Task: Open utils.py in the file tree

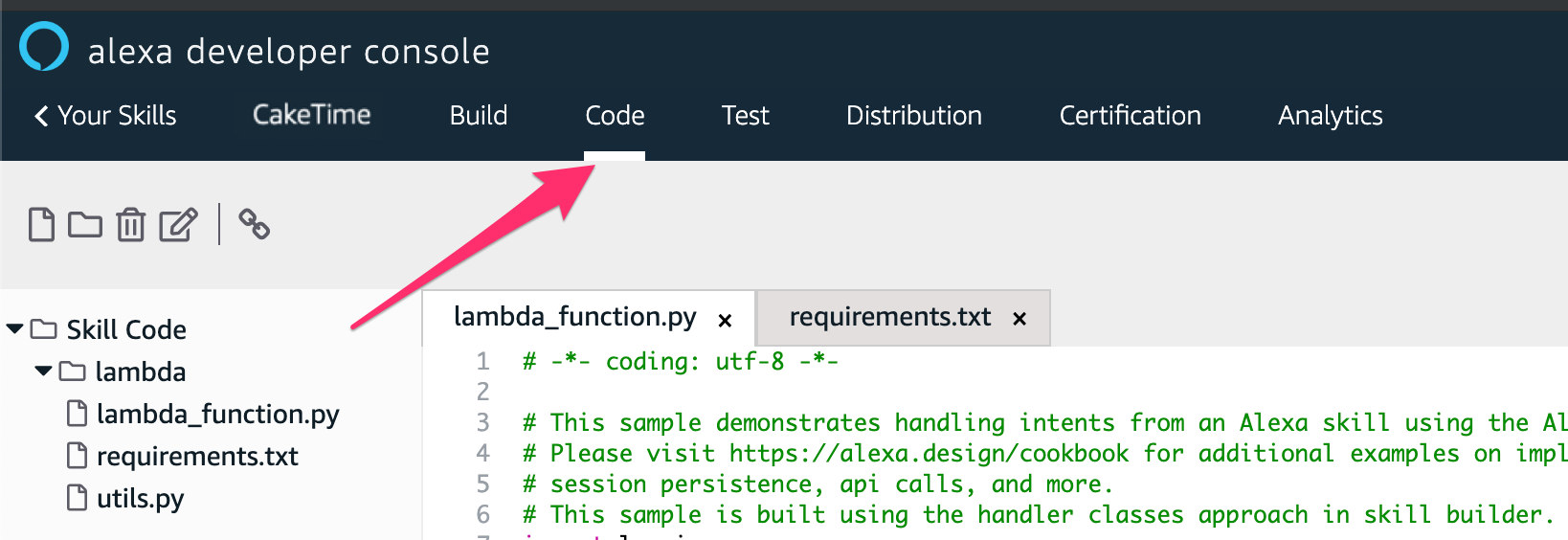Action: pos(140,499)
